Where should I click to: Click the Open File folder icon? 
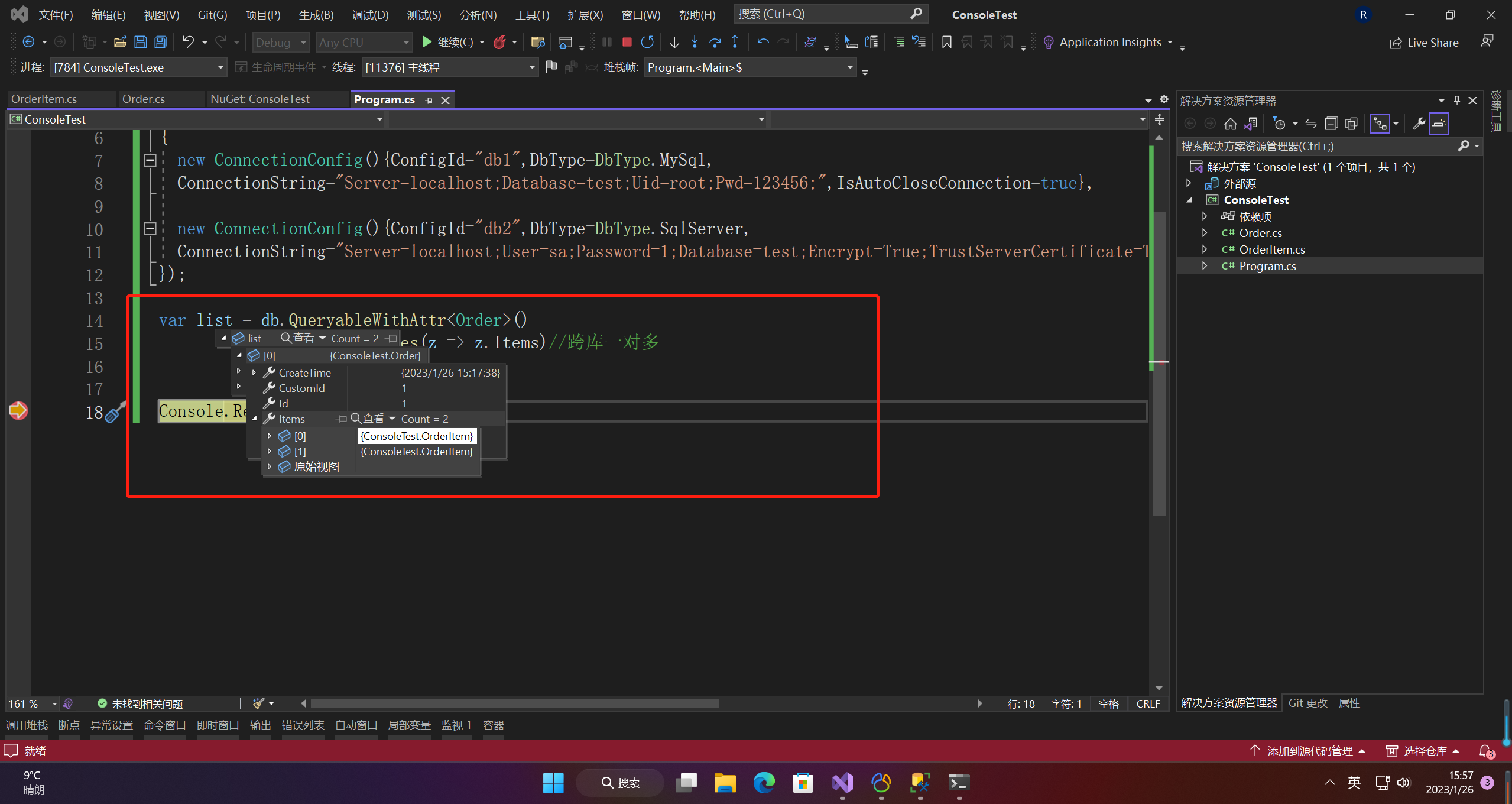121,42
